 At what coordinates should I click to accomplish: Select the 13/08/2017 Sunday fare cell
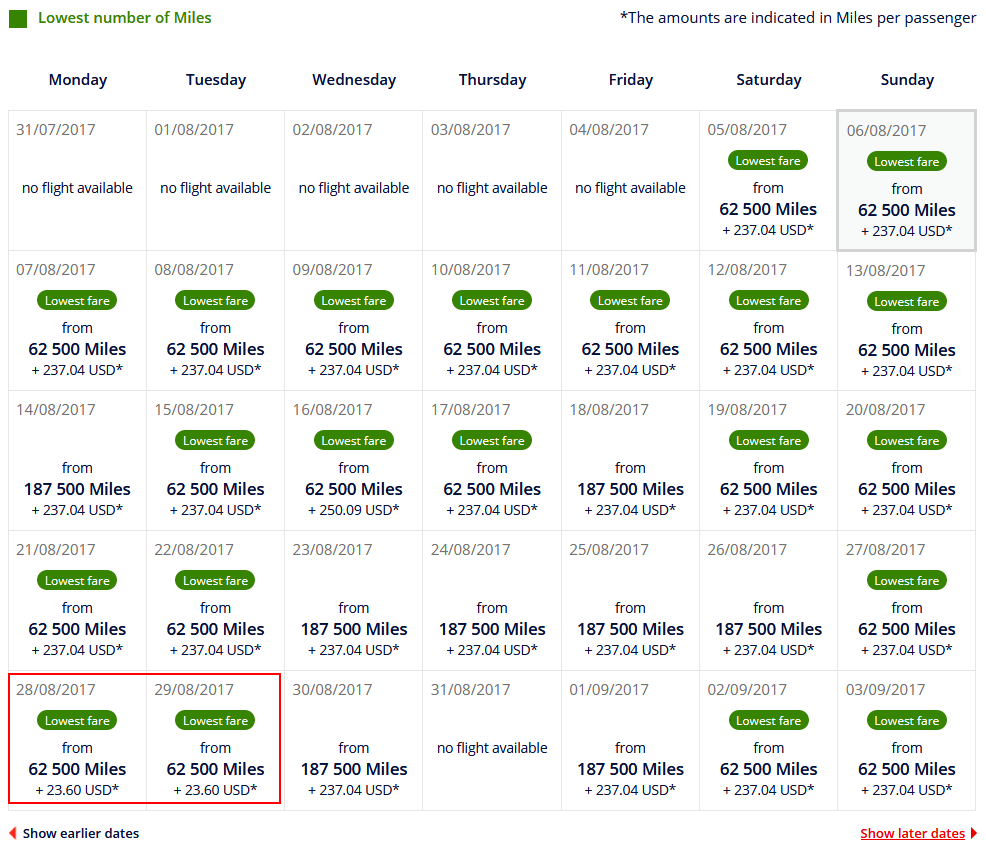pos(906,321)
